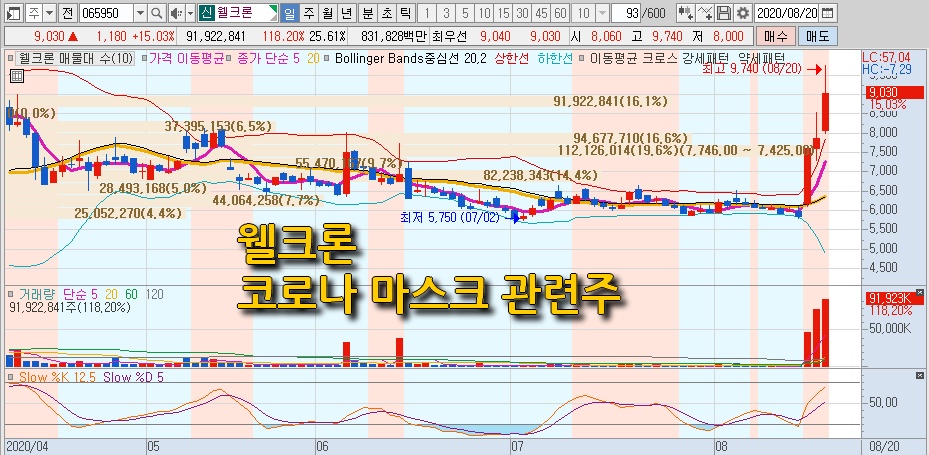Switch to the minute 분 chart

(367, 12)
